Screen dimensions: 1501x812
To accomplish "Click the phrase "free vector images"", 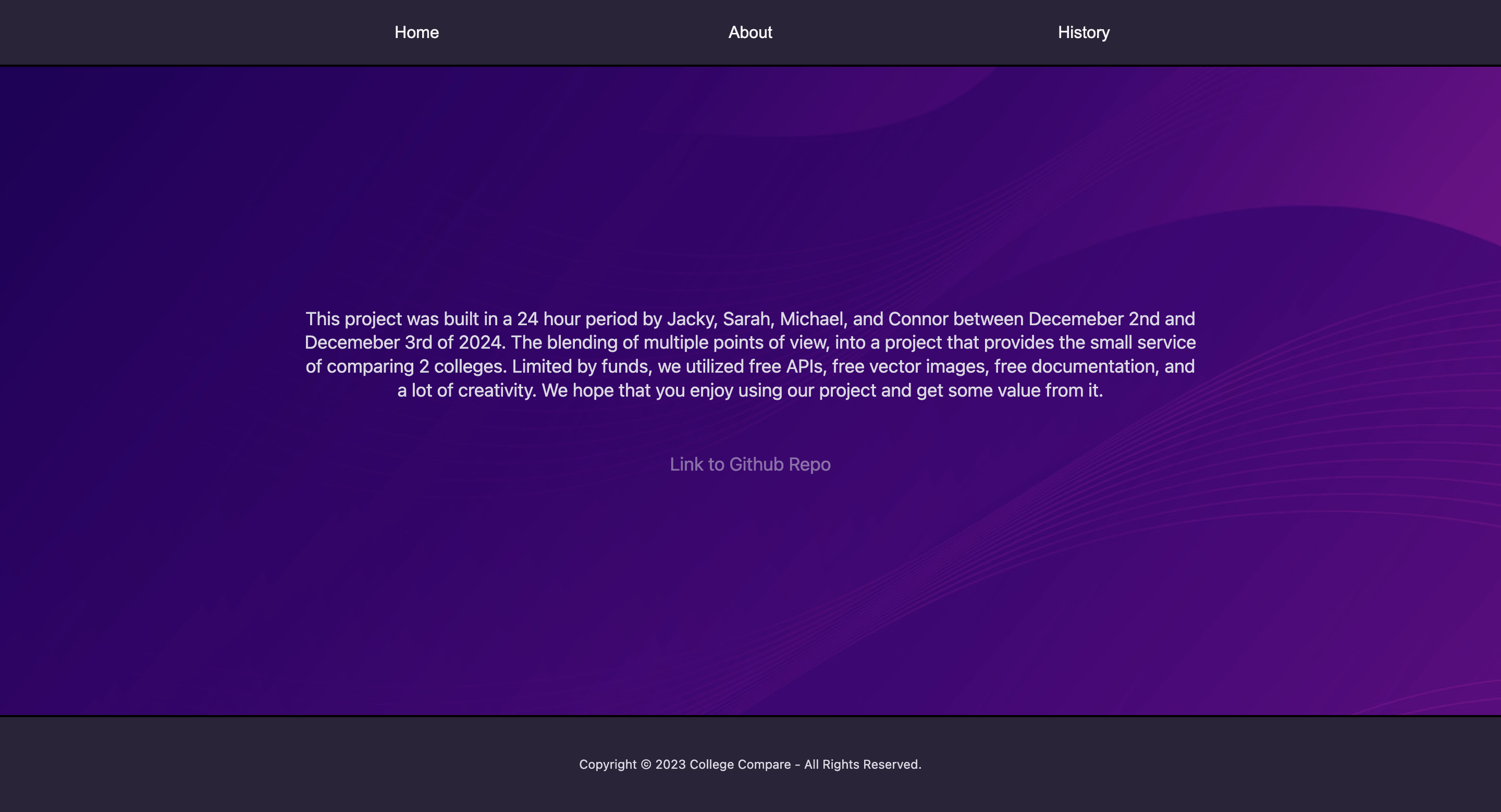I will [910, 366].
